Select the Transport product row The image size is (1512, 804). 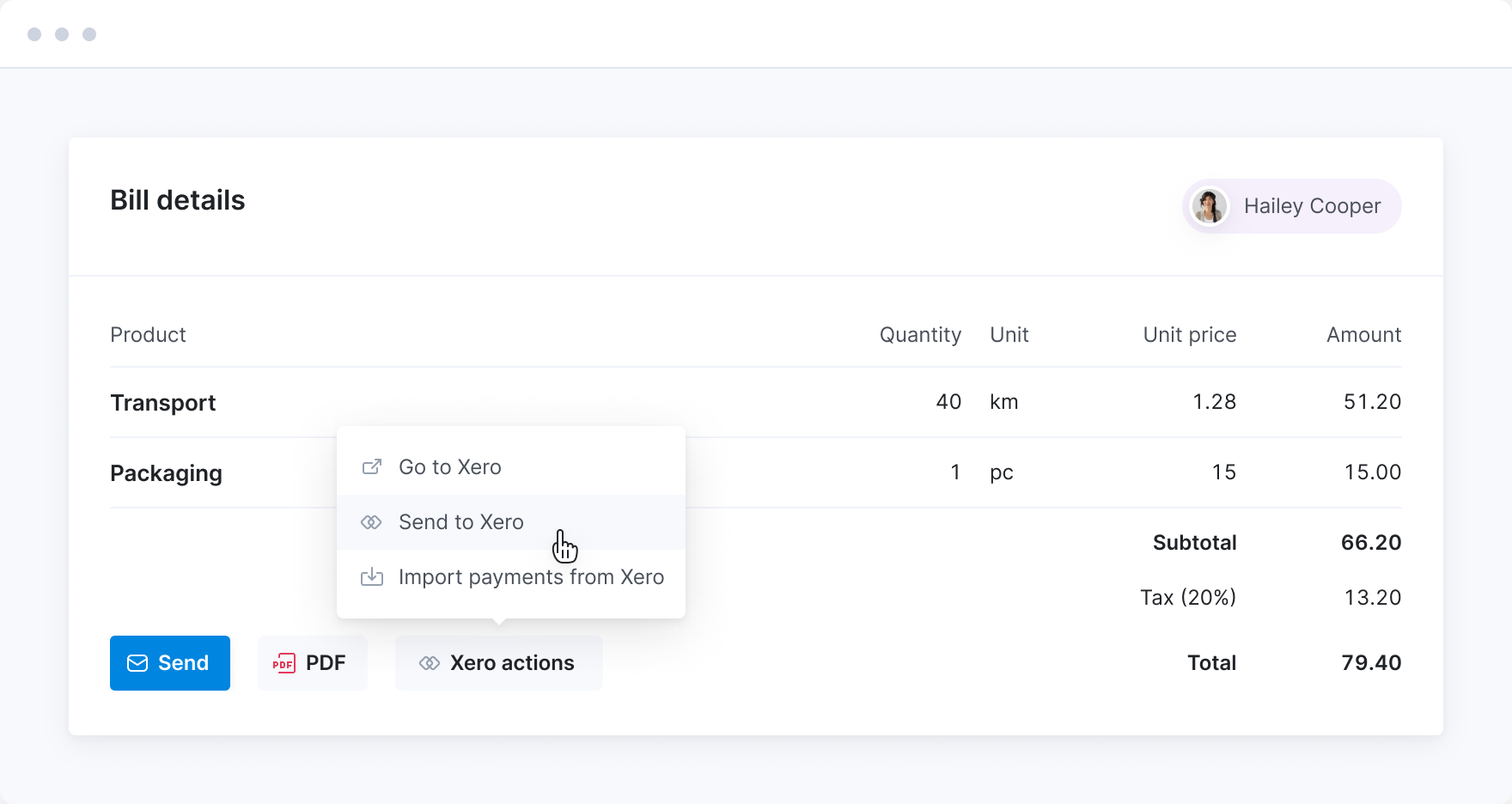(163, 403)
